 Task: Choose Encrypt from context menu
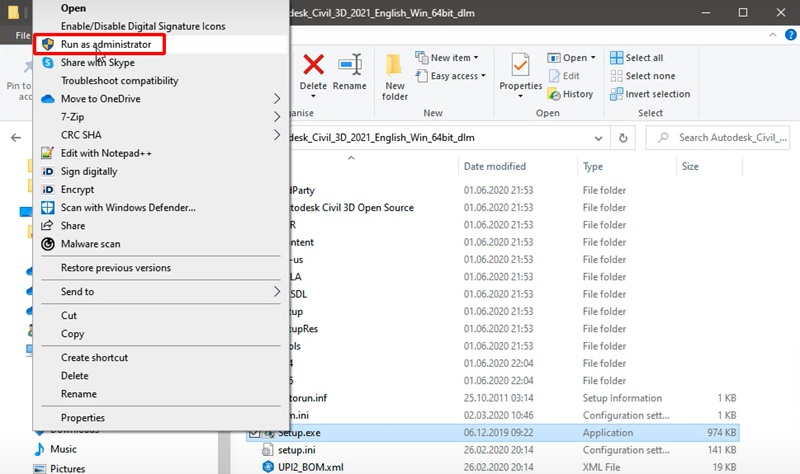[160, 189]
